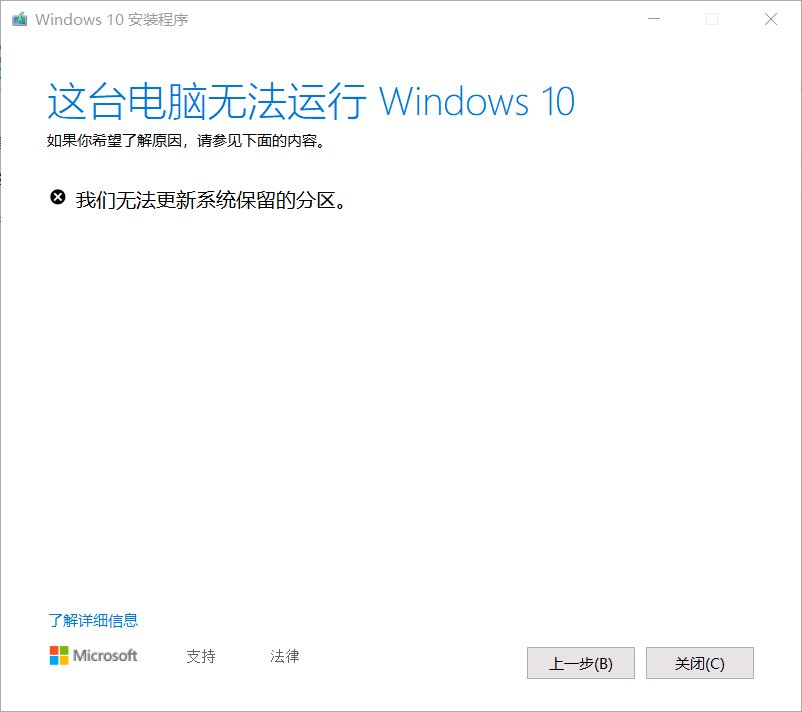Click the 如果你希望了解原因 subtitle line
This screenshot has height=712, width=802.
[186, 140]
